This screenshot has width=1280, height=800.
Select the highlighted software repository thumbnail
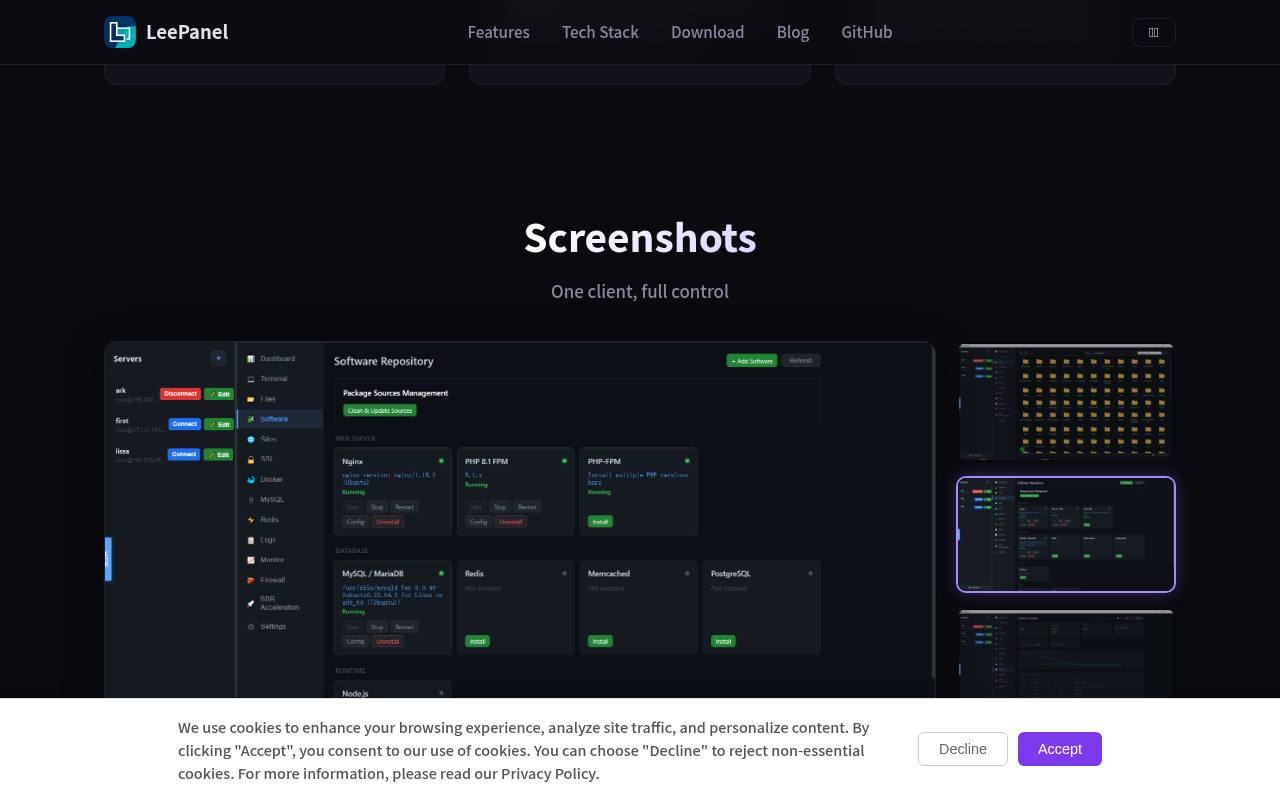click(x=1066, y=535)
